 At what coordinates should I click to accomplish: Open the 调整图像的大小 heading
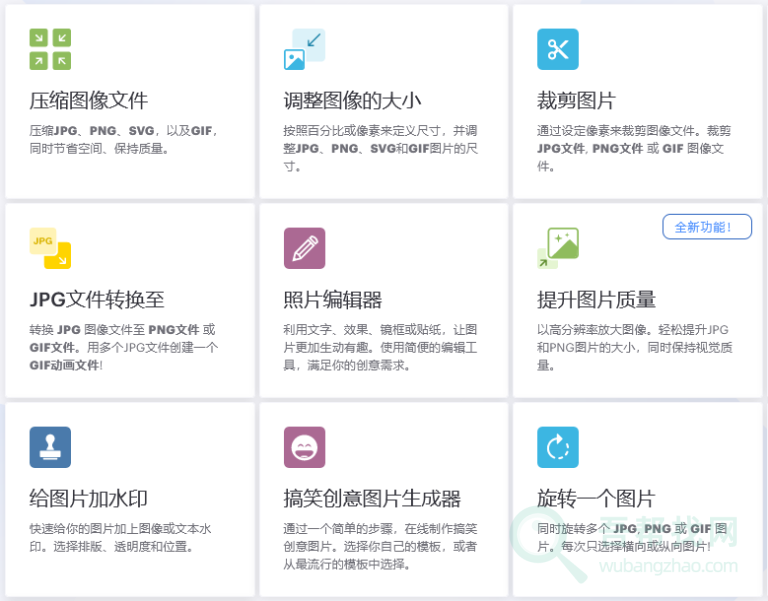(352, 101)
